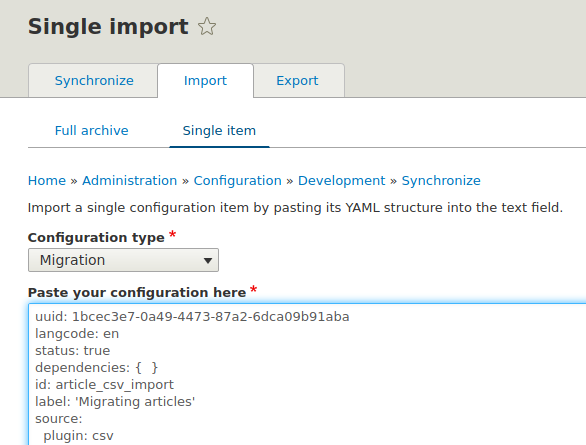The width and height of the screenshot is (586, 445).
Task: Follow the Development breadcrumb link
Action: (341, 180)
